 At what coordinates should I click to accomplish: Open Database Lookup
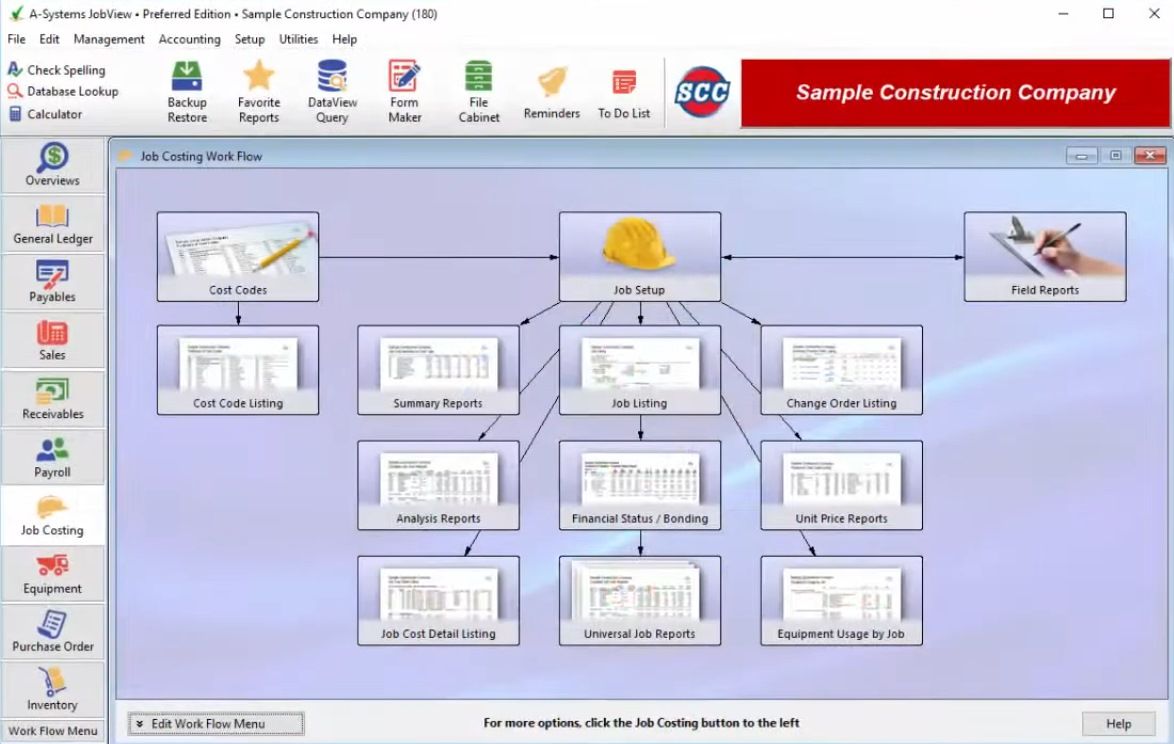(63, 91)
